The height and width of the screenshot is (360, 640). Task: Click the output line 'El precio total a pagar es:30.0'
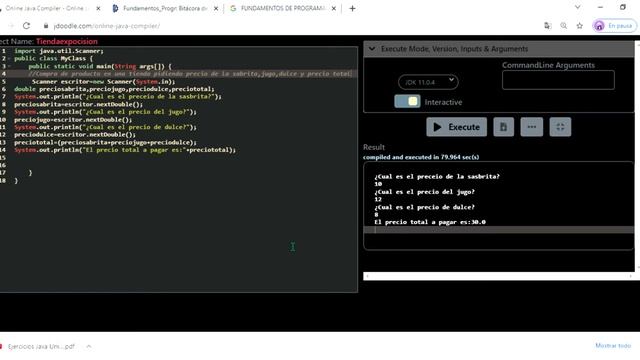coord(430,222)
